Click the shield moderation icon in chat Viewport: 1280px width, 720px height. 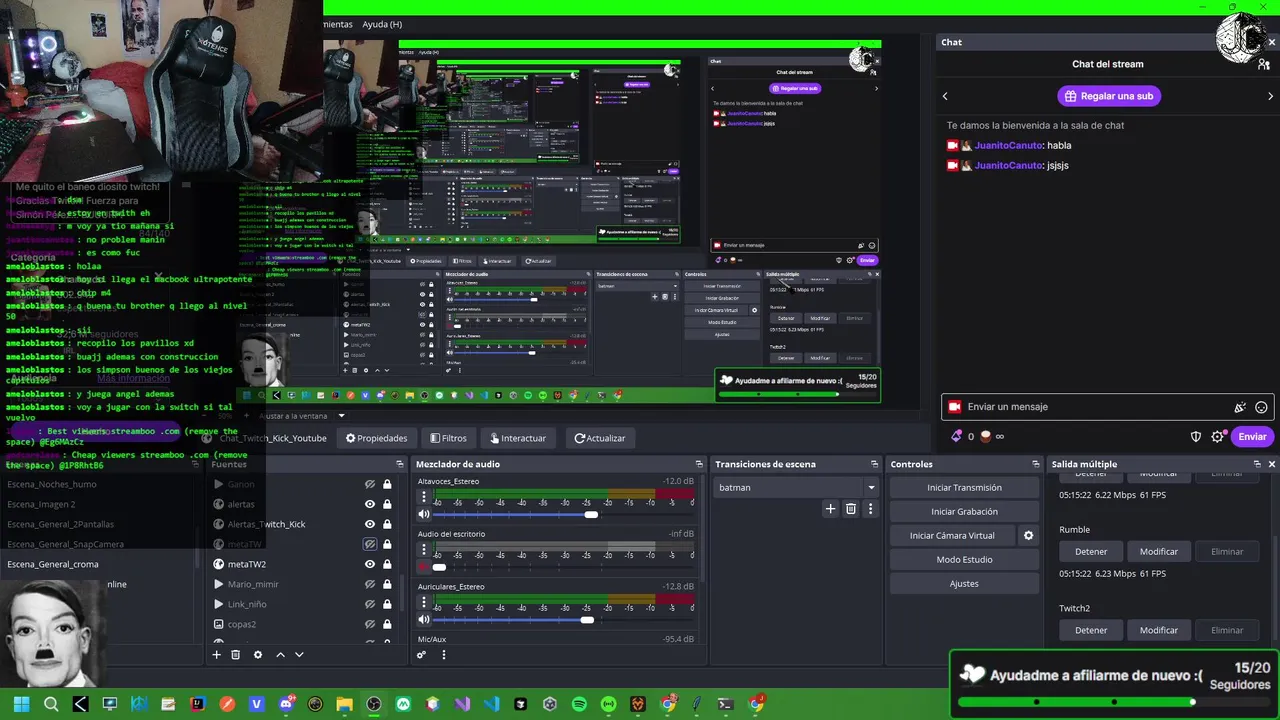pyautogui.click(x=1196, y=437)
